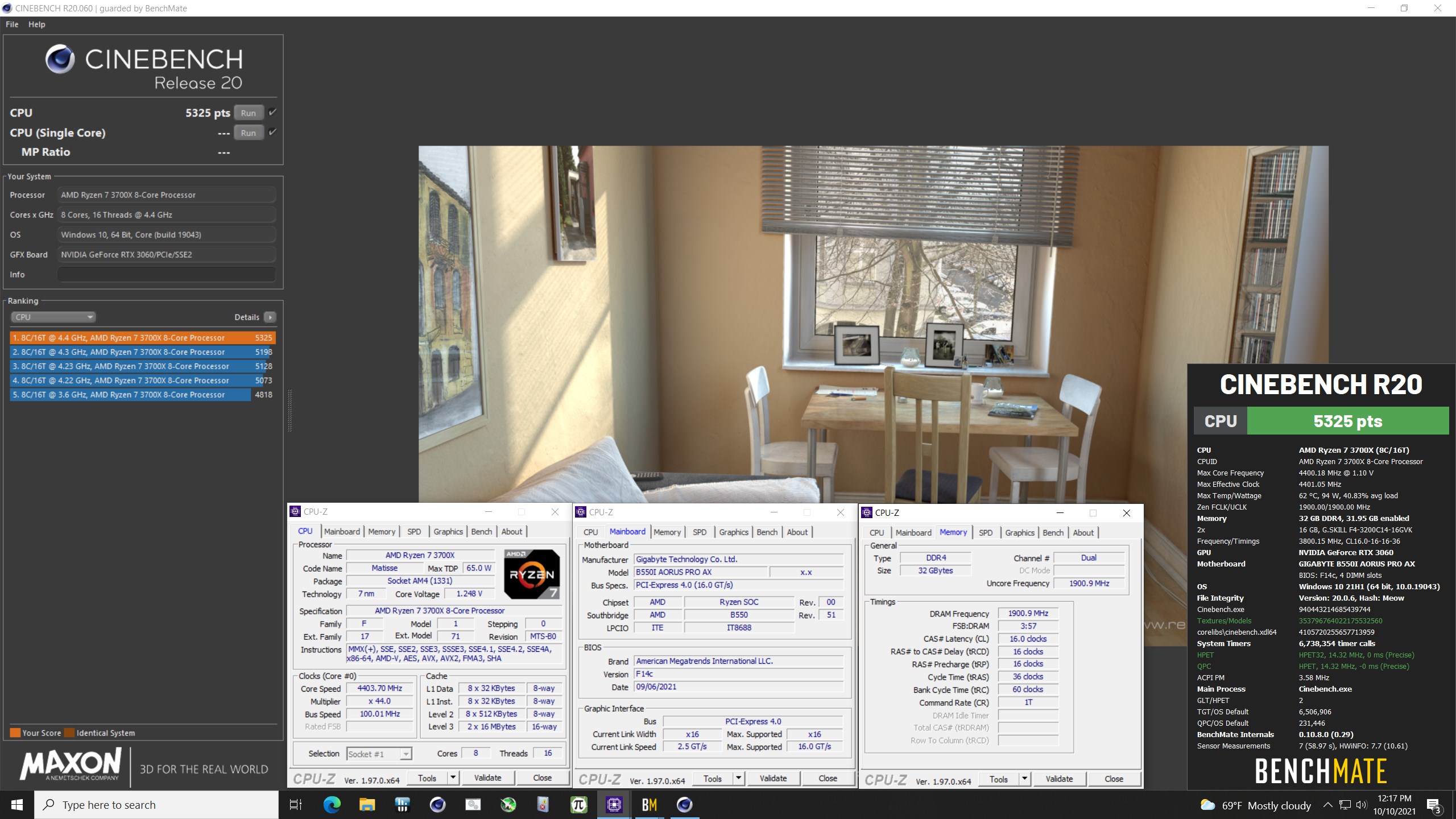Click the Cinebench sphere logo in header
This screenshot has height=819, width=1456.
60,59
